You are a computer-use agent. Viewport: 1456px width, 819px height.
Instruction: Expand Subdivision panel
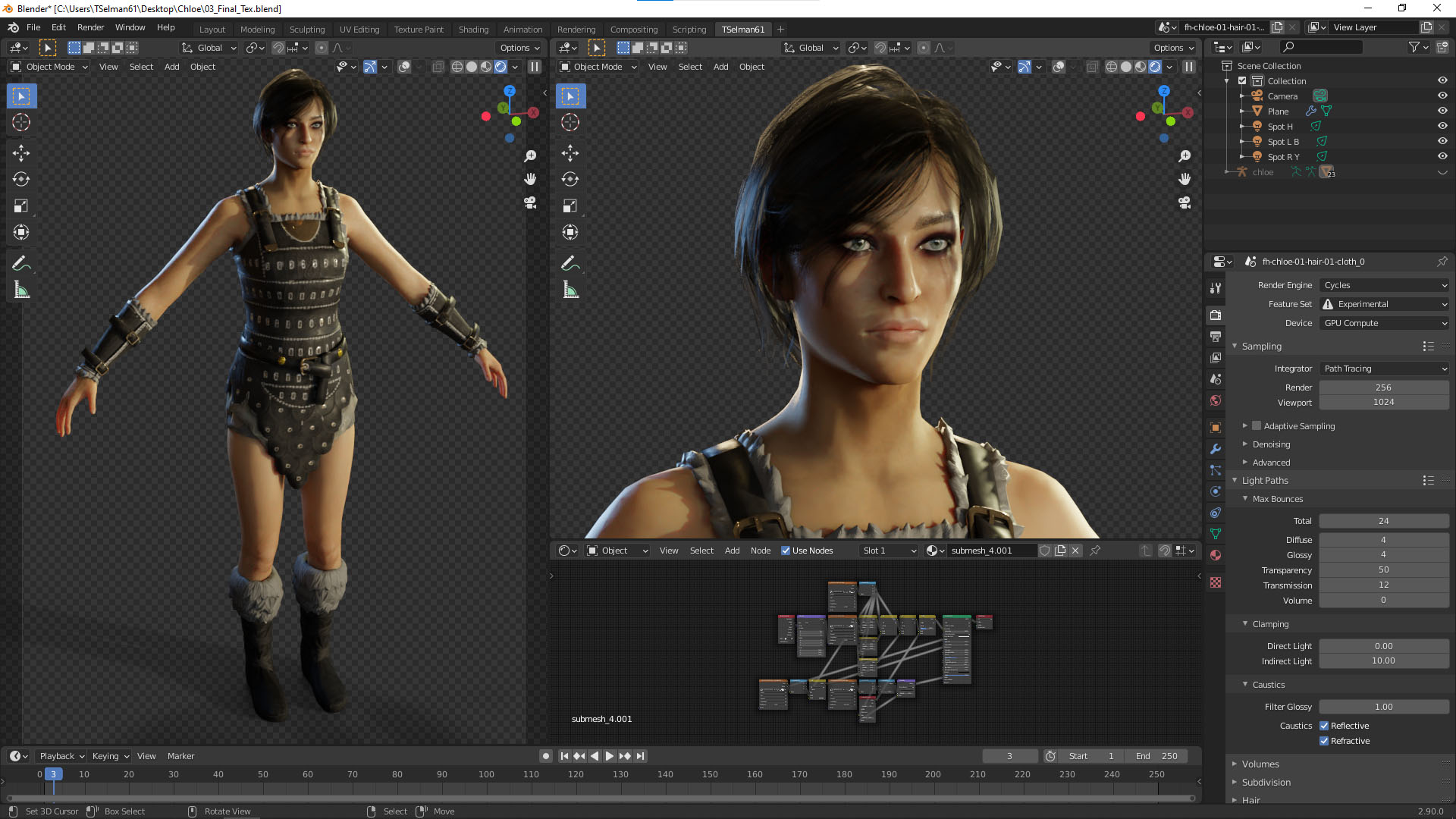coord(1266,782)
